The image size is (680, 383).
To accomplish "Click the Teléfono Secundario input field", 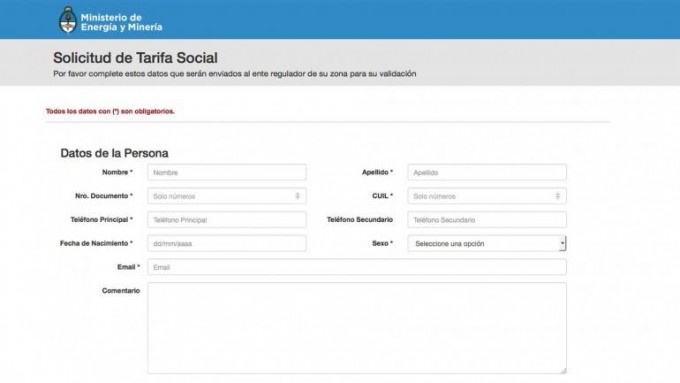I will coord(487,220).
